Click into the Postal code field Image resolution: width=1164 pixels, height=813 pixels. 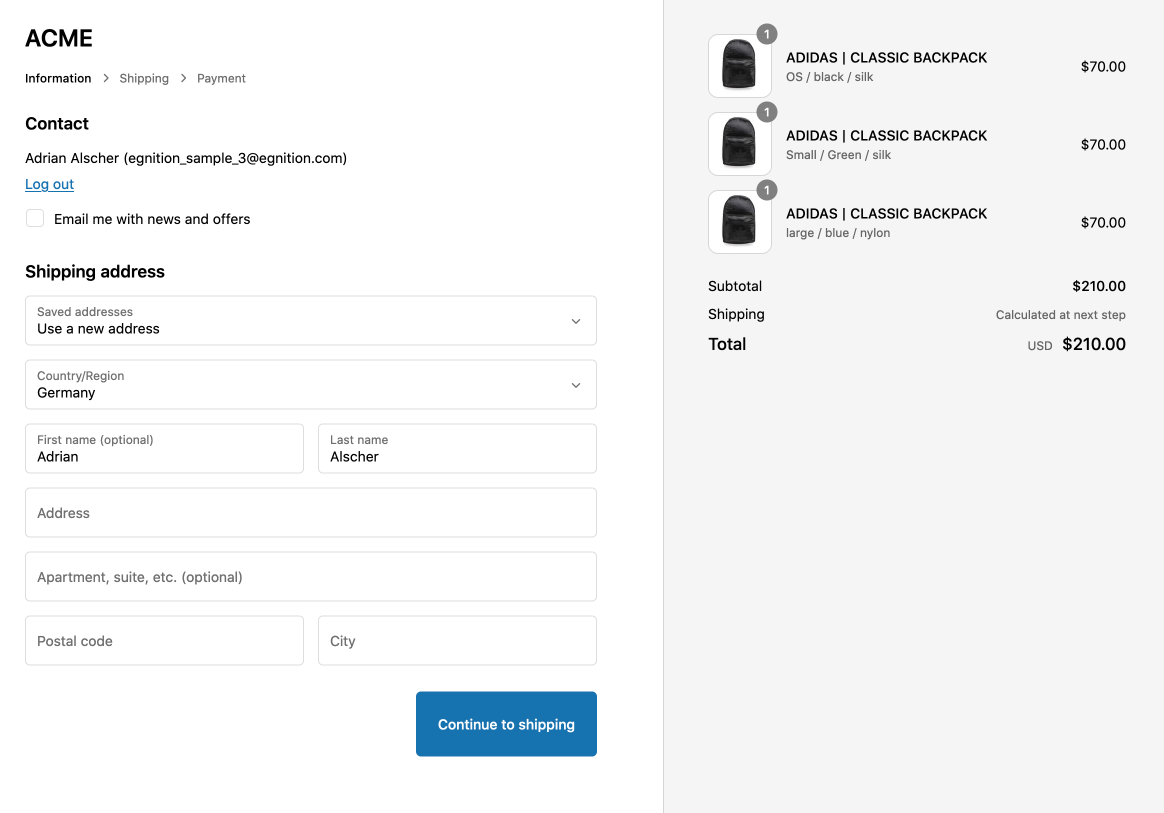(x=164, y=640)
